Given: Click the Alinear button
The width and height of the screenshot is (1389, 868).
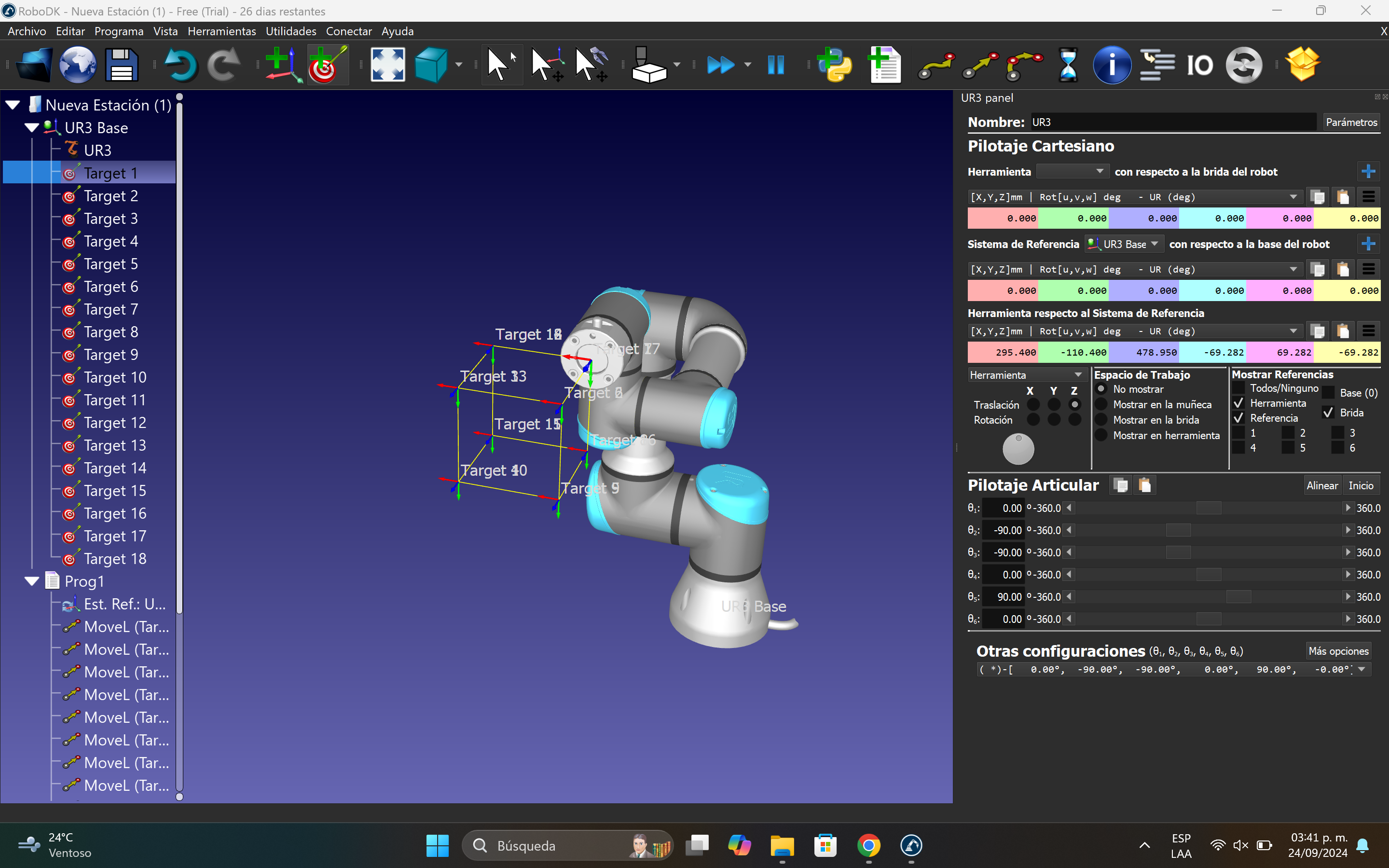Looking at the screenshot, I should pos(1322,486).
